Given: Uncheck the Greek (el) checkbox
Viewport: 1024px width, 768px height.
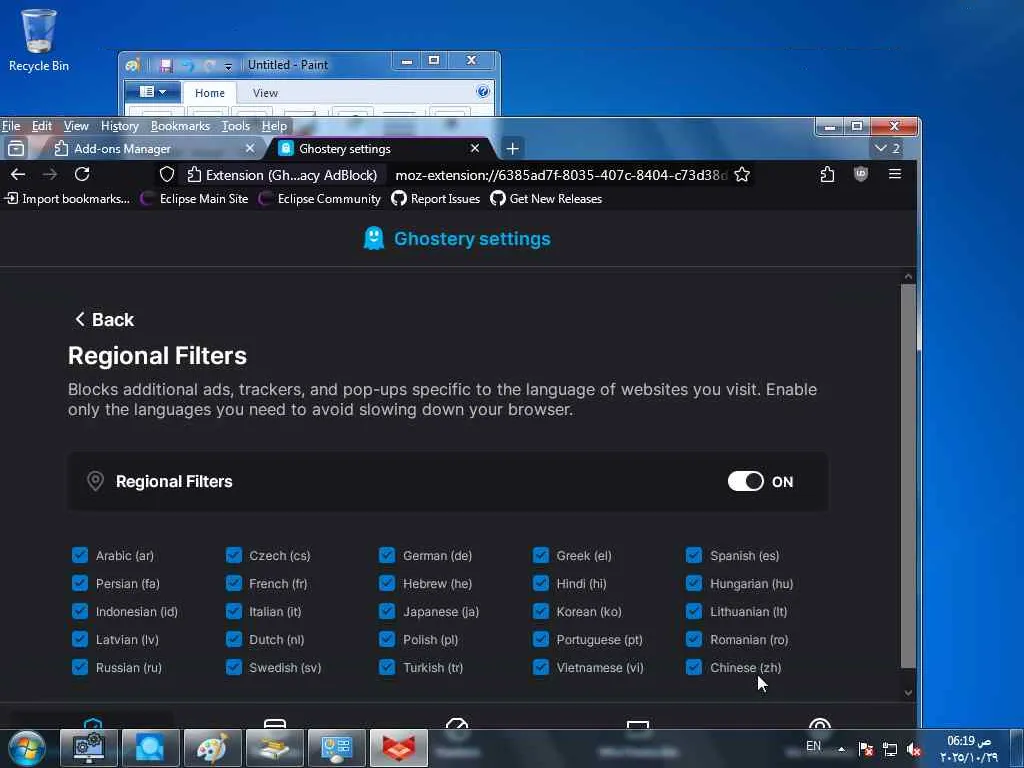Looking at the screenshot, I should pyautogui.click(x=541, y=555).
